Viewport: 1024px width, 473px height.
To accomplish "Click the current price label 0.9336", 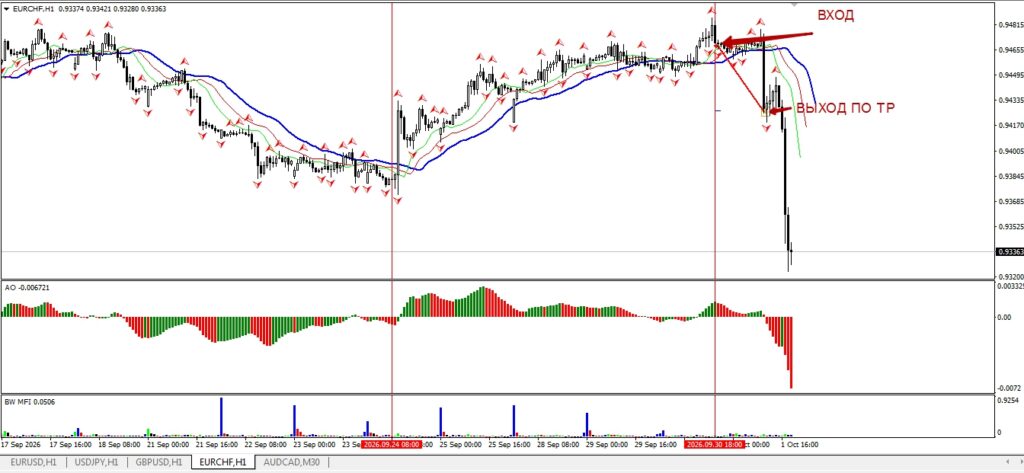I will [1010, 252].
